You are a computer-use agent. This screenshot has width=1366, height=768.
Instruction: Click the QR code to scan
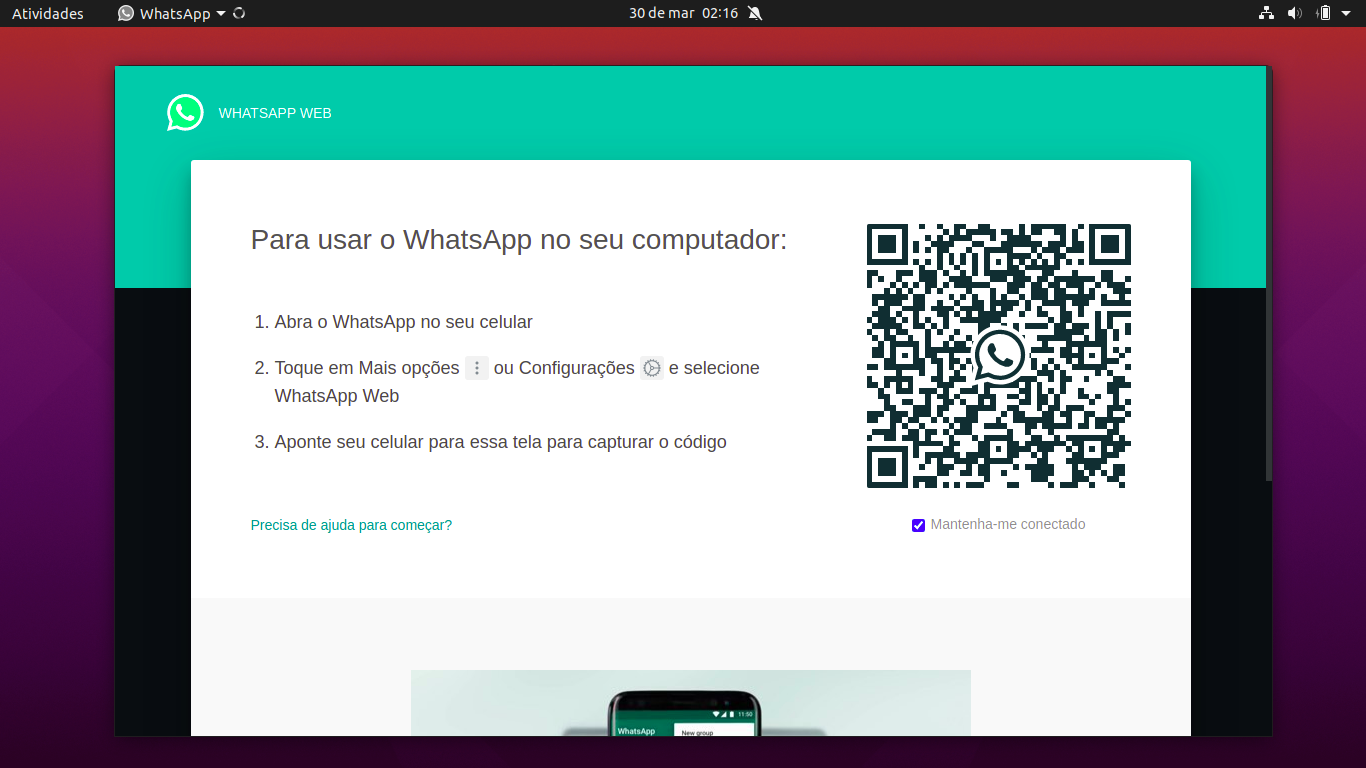pyautogui.click(x=999, y=356)
